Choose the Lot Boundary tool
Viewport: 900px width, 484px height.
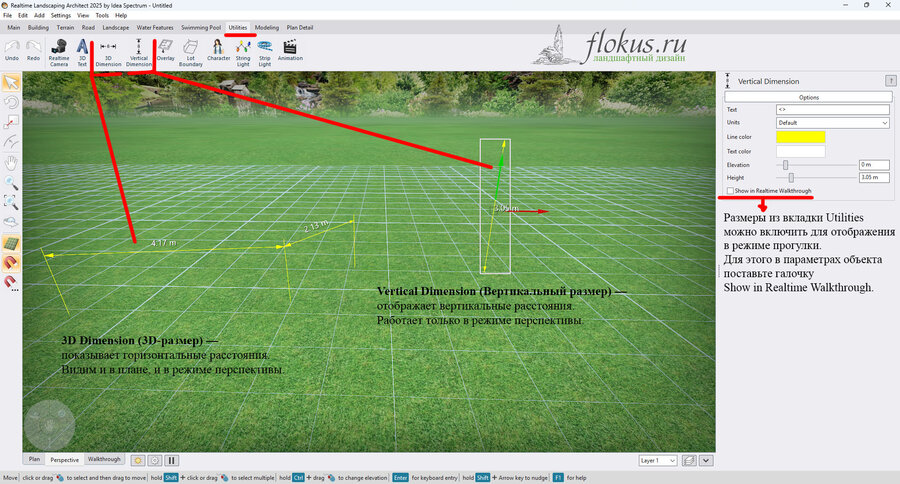pos(191,53)
